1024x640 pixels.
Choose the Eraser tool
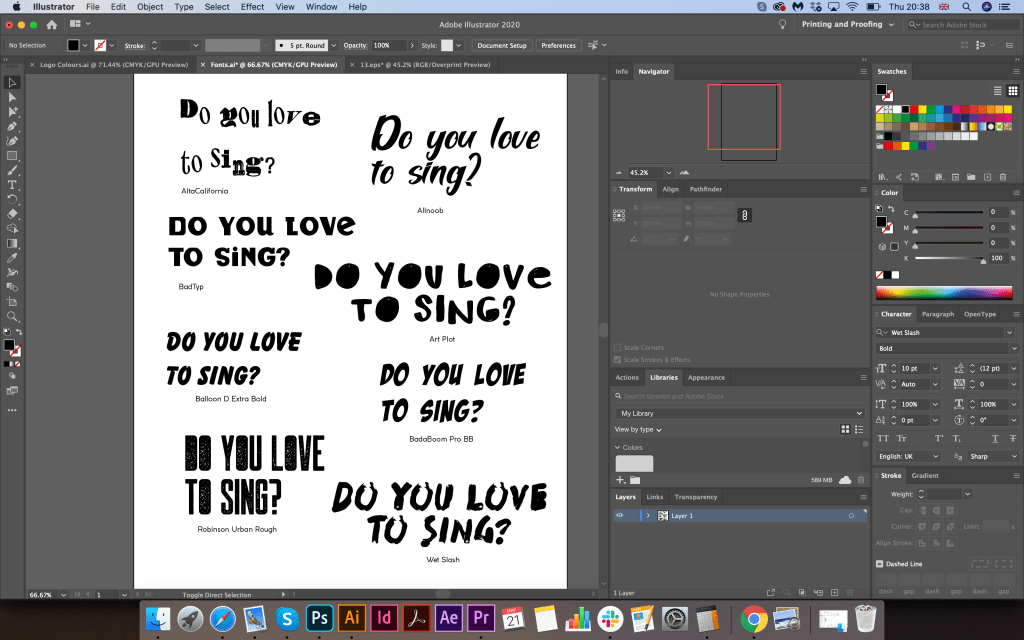click(12, 214)
